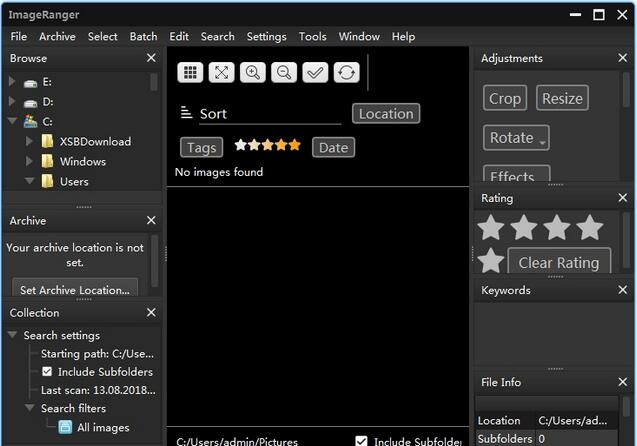Screen dimensions: 637x446
Task: Close the Collection panel
Action: coord(151,313)
